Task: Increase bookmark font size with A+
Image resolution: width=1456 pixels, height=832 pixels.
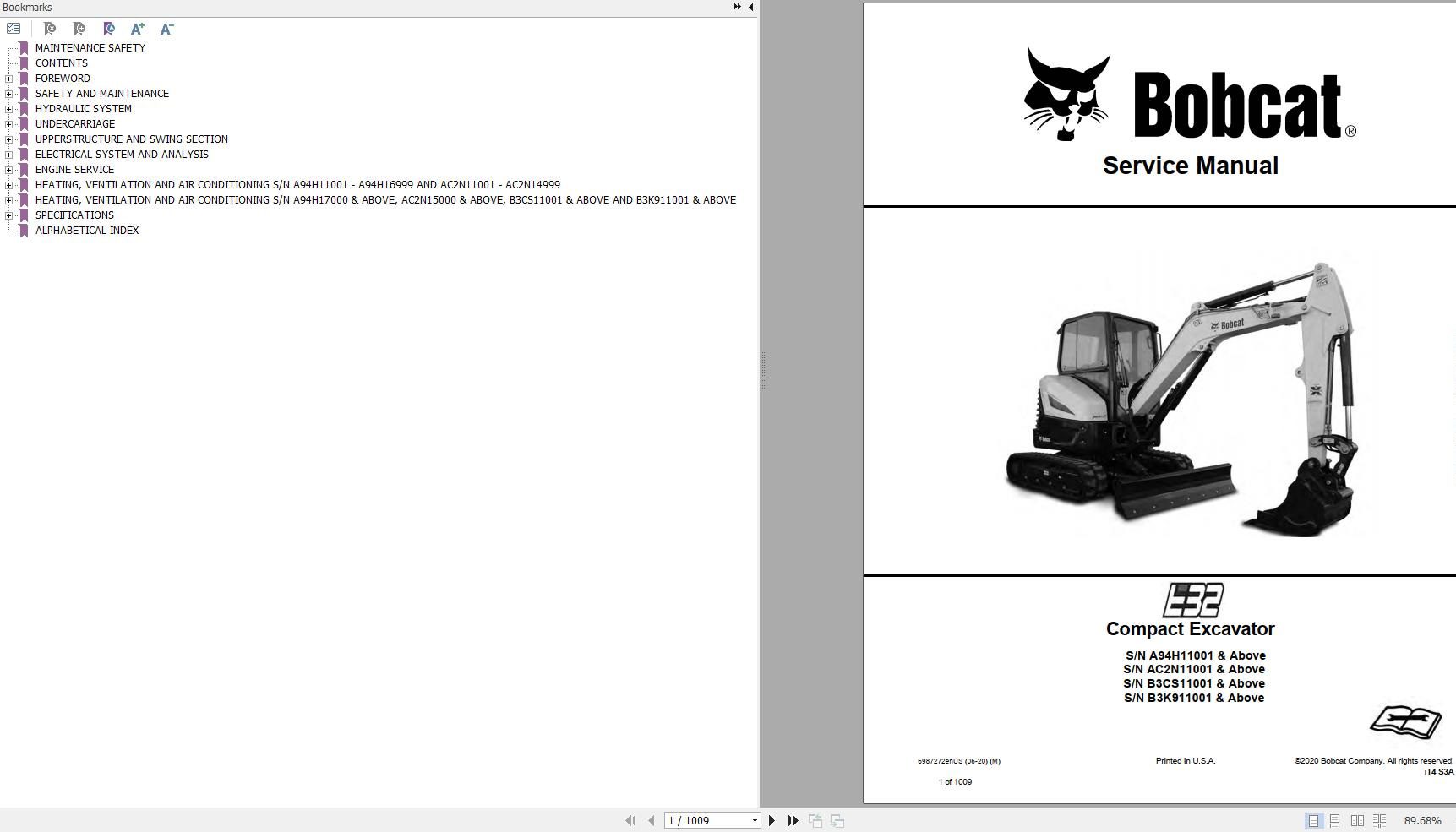Action: (138, 29)
